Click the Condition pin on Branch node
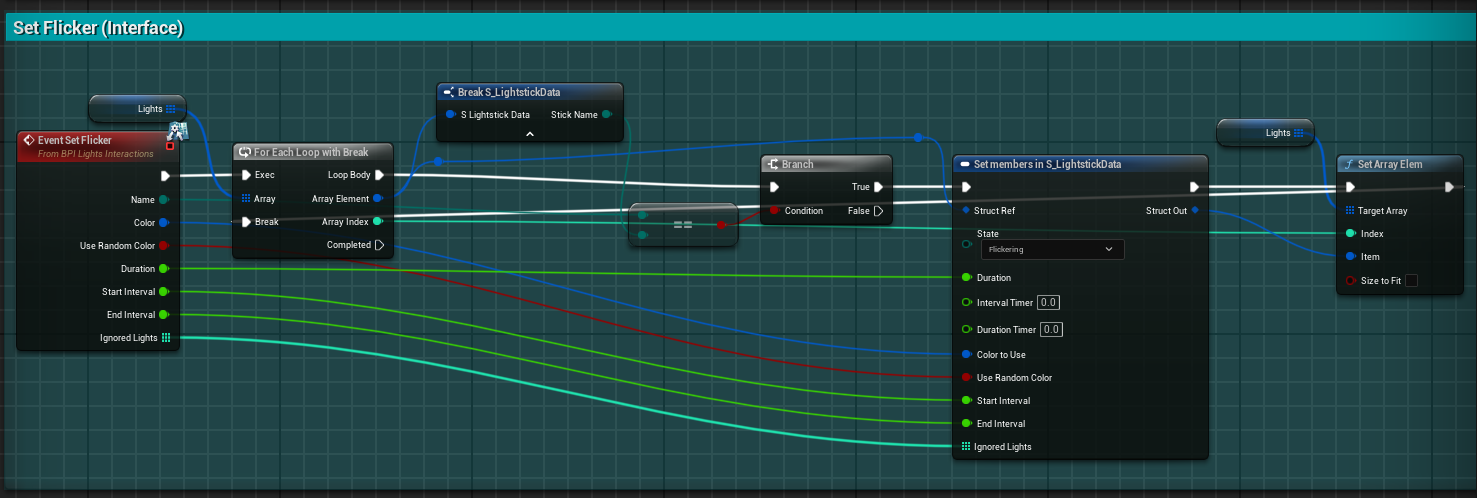1477x498 pixels. pyautogui.click(x=774, y=211)
